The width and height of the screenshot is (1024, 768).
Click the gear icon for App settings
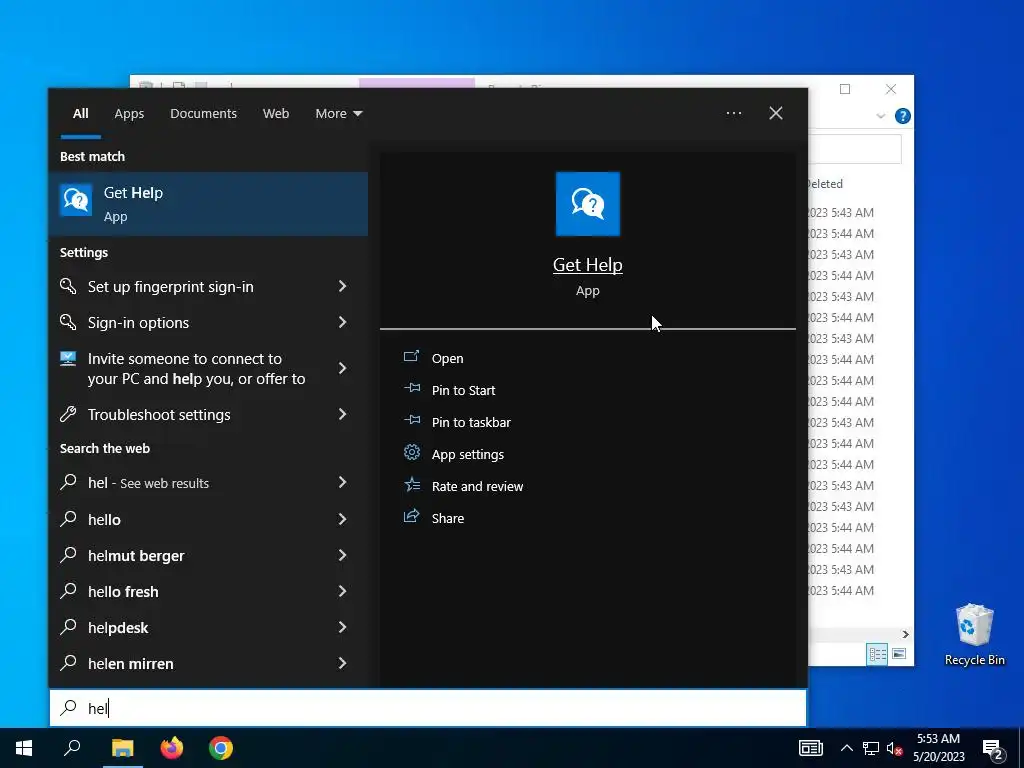coord(411,452)
